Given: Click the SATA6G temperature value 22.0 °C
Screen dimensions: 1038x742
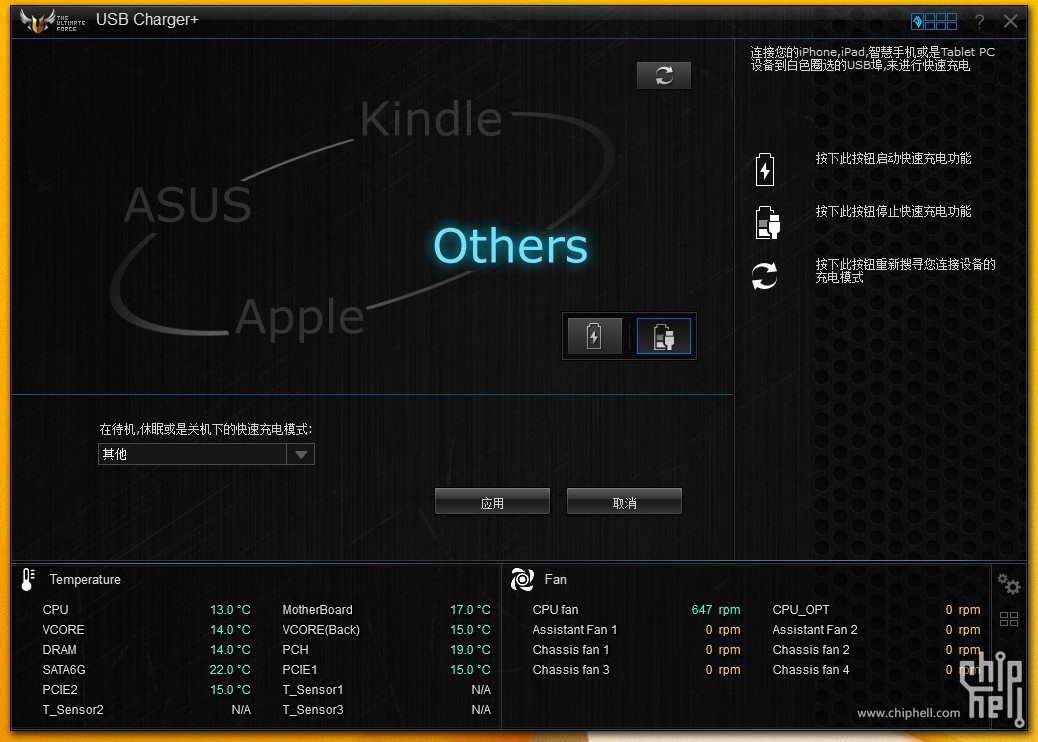Looking at the screenshot, I should click(230, 669).
